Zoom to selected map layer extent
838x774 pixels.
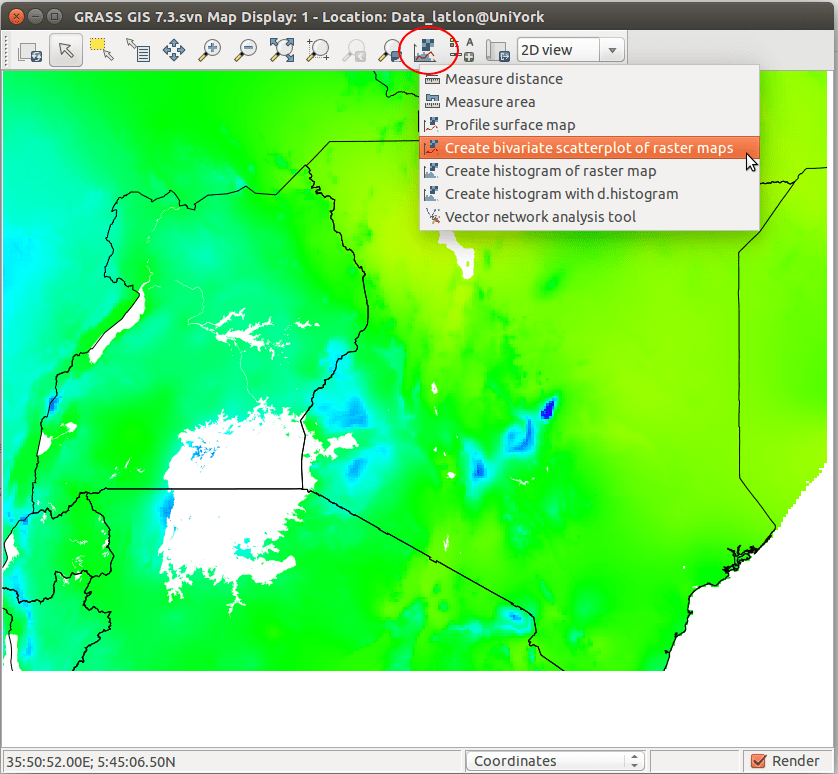coord(282,50)
